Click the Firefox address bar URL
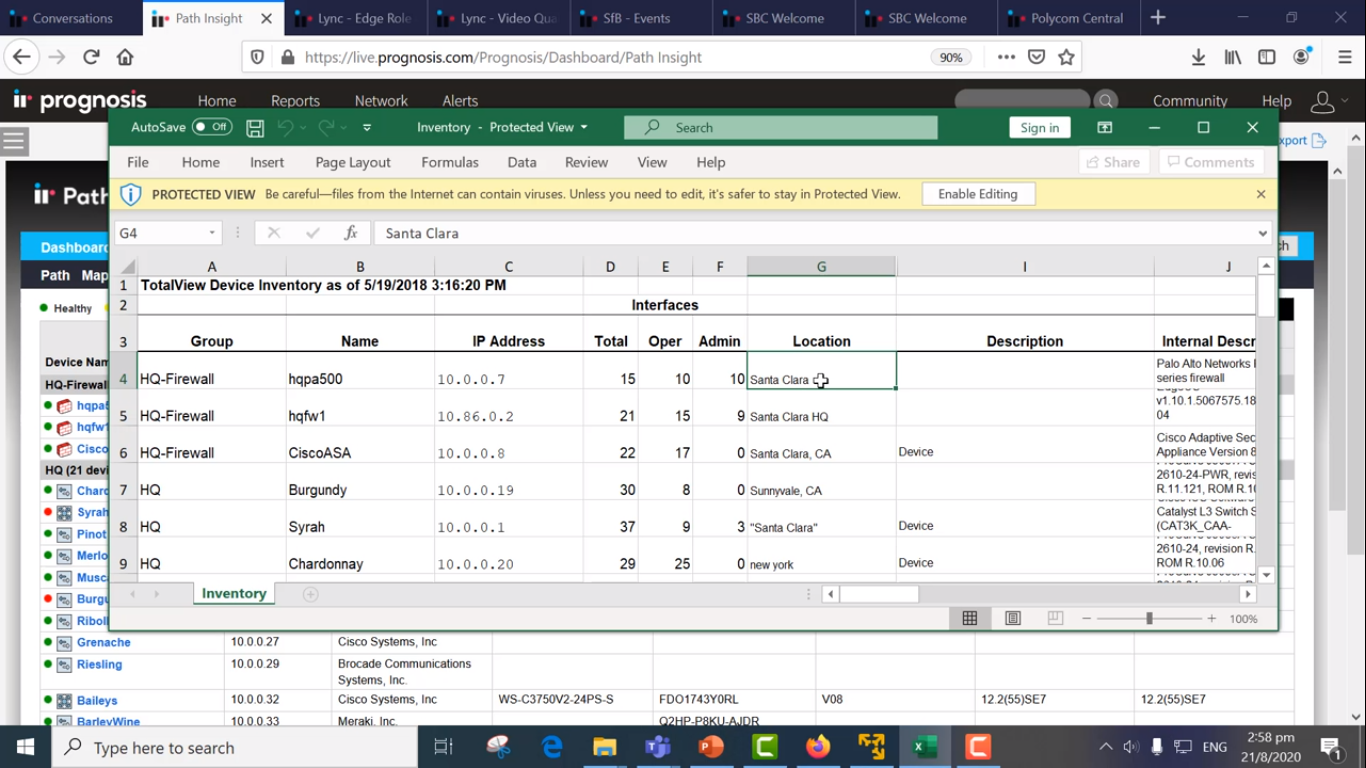1366x768 pixels. [x=503, y=58]
